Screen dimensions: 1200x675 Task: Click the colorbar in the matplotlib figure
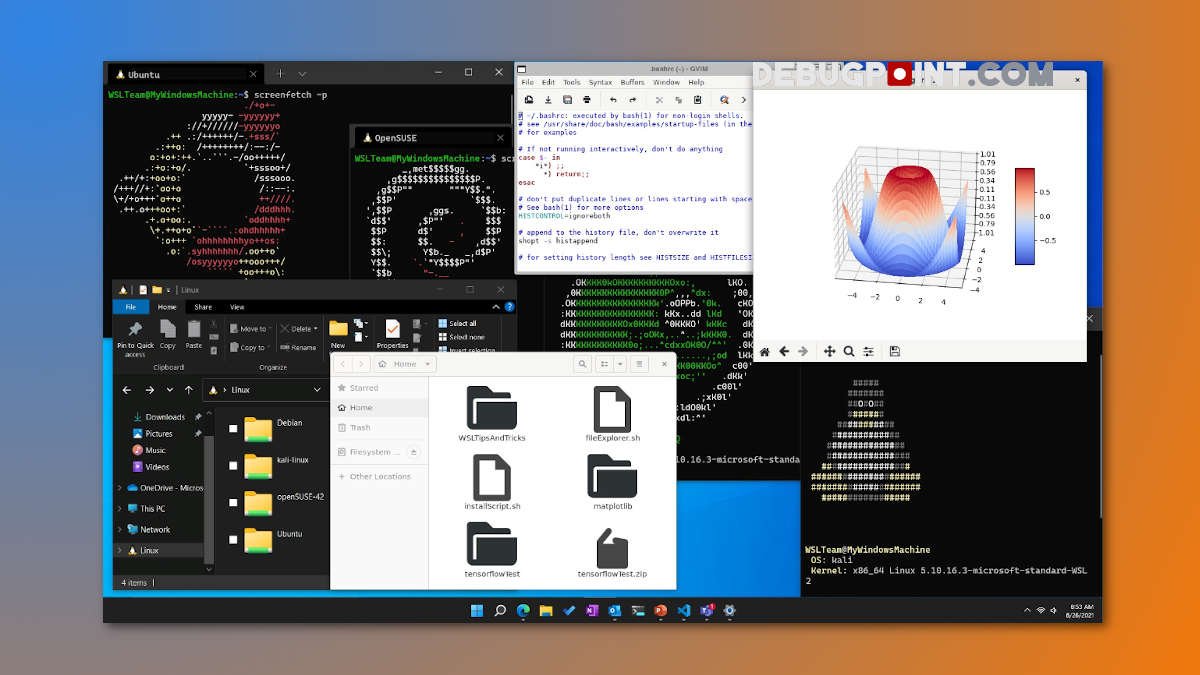1025,216
